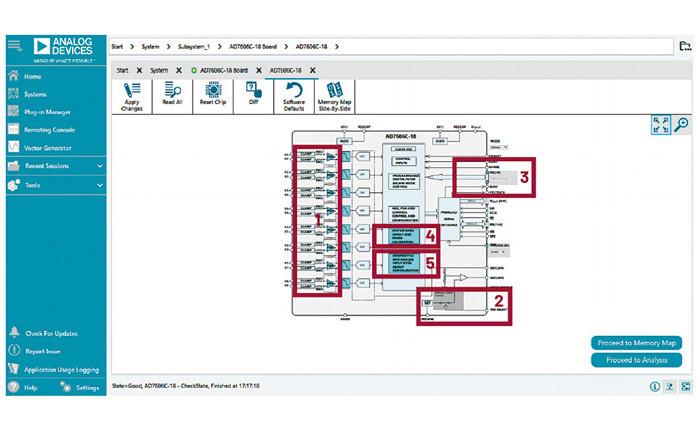Click Check For Updates bell
Screen dimensions: 700x430
tap(14, 333)
